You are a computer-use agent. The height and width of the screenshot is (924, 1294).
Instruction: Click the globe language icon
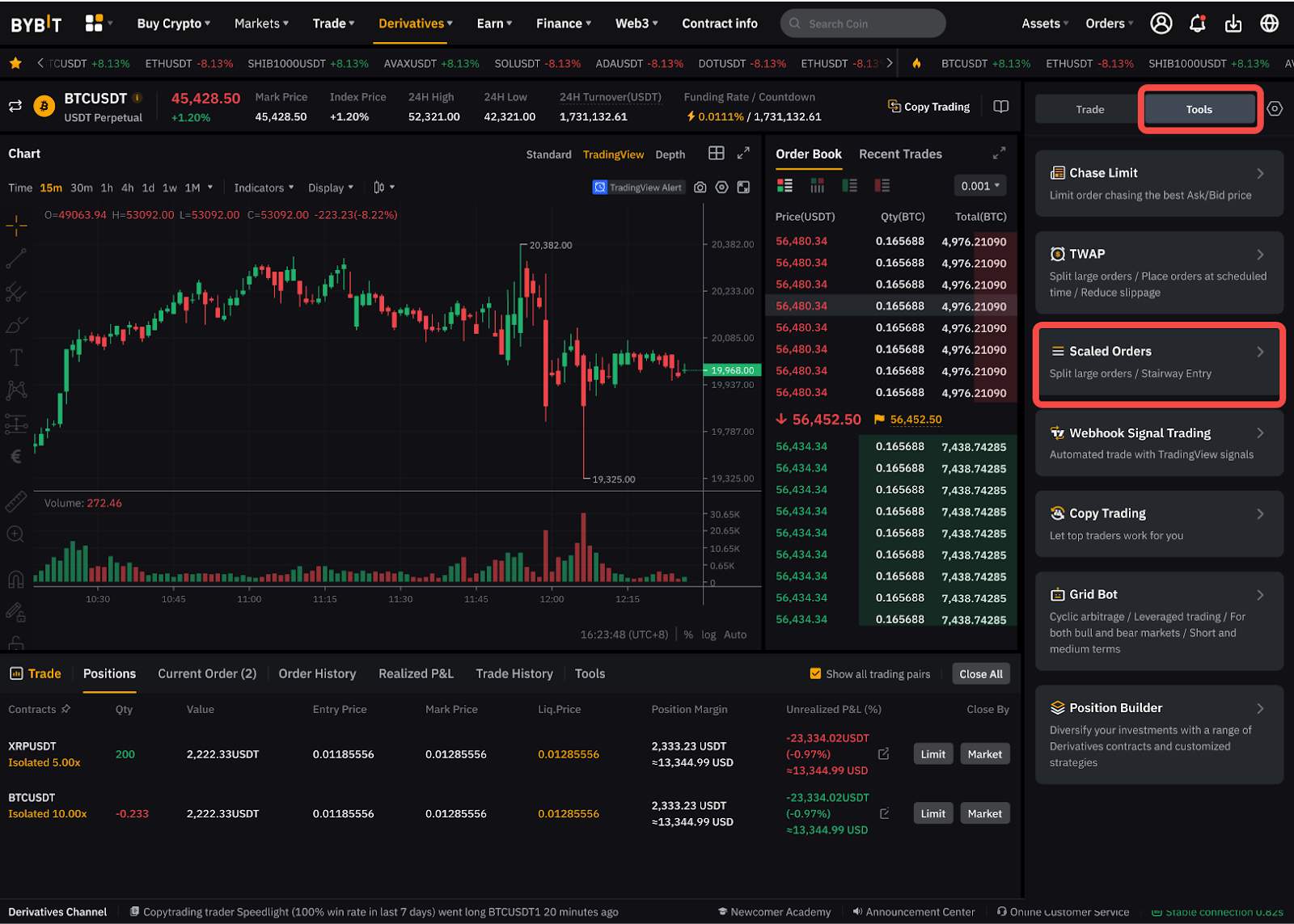click(1270, 23)
